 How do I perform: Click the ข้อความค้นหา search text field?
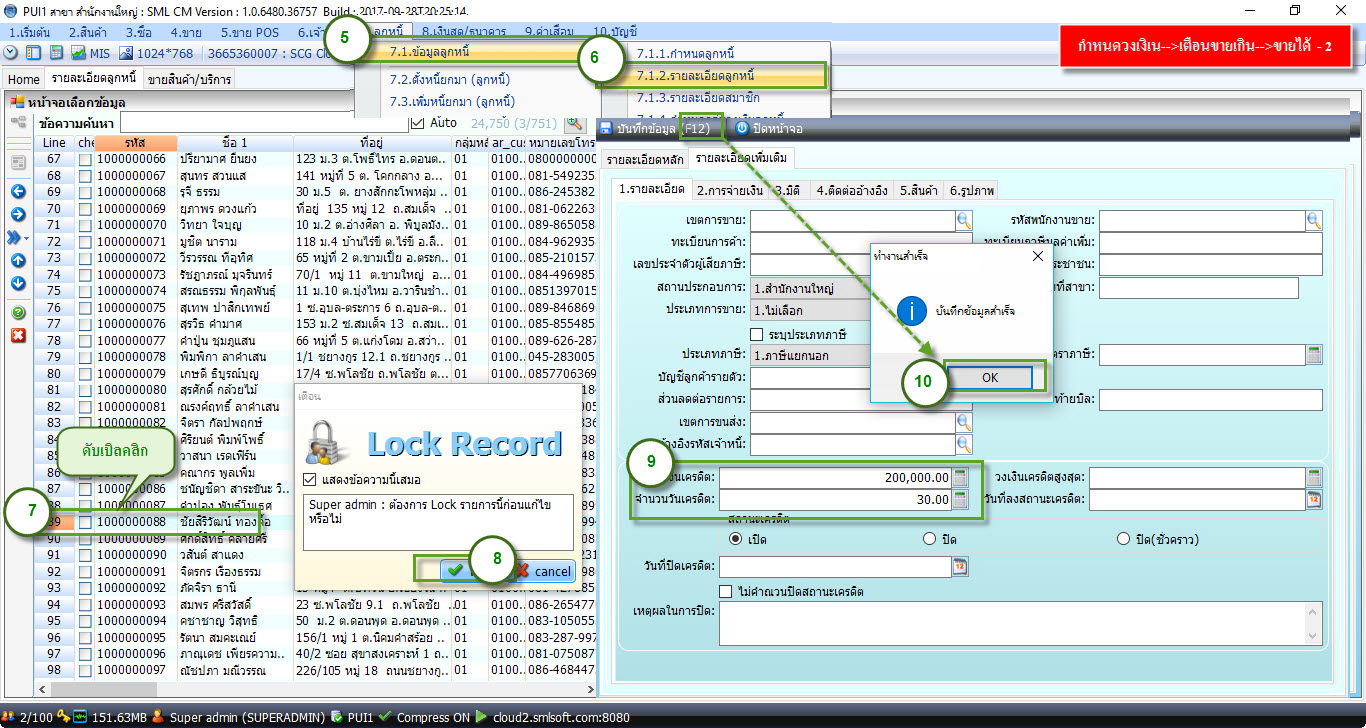262,123
